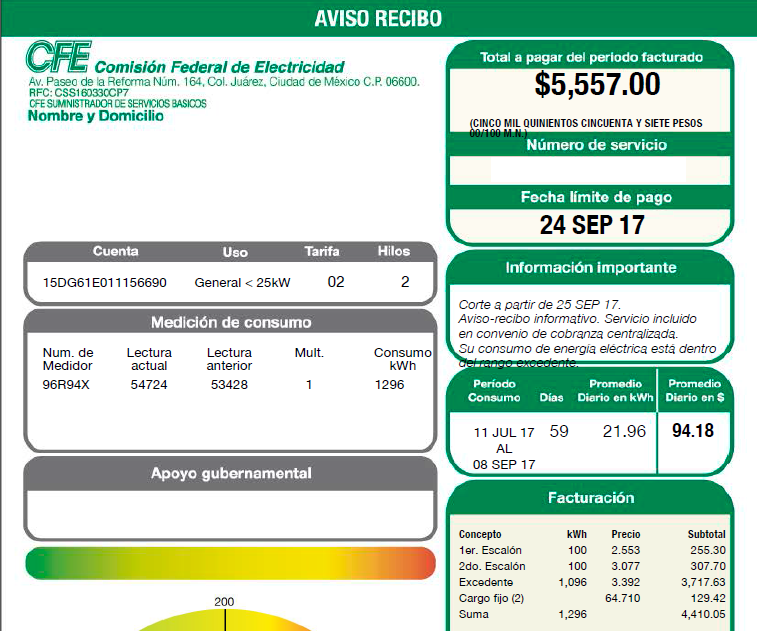Select the 255.30 subtotal
757x631 pixels.
click(708, 550)
